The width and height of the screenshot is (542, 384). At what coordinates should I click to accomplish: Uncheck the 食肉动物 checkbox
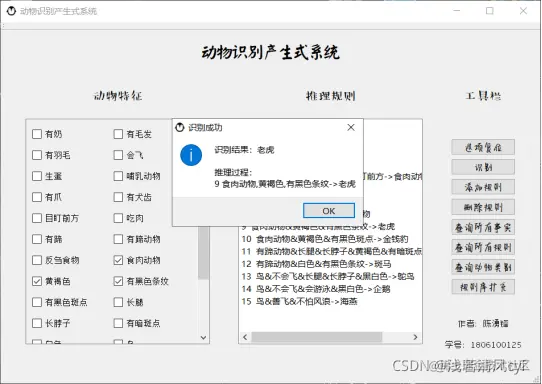pyautogui.click(x=118, y=260)
